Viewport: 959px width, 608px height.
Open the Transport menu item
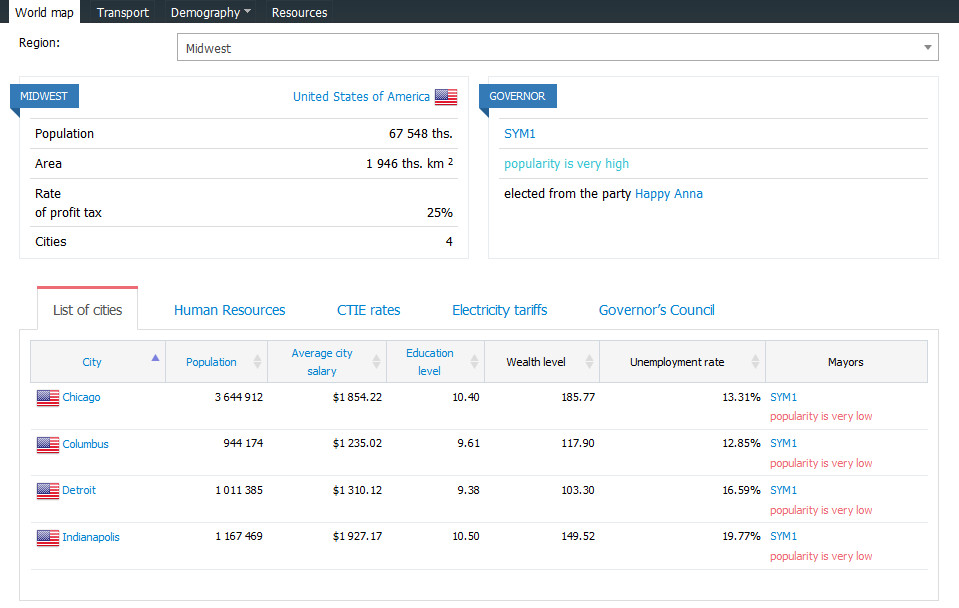[x=123, y=12]
